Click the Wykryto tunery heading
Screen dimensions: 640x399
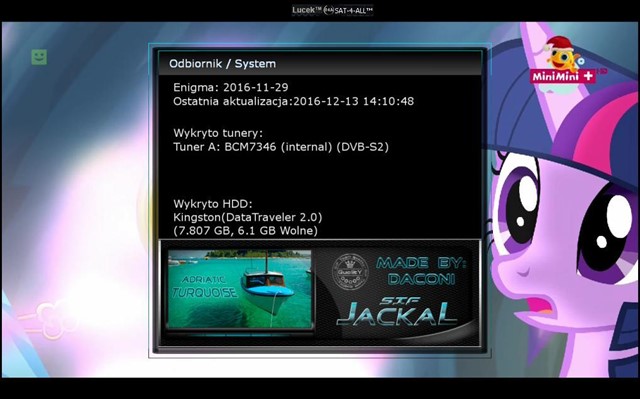(x=218, y=133)
